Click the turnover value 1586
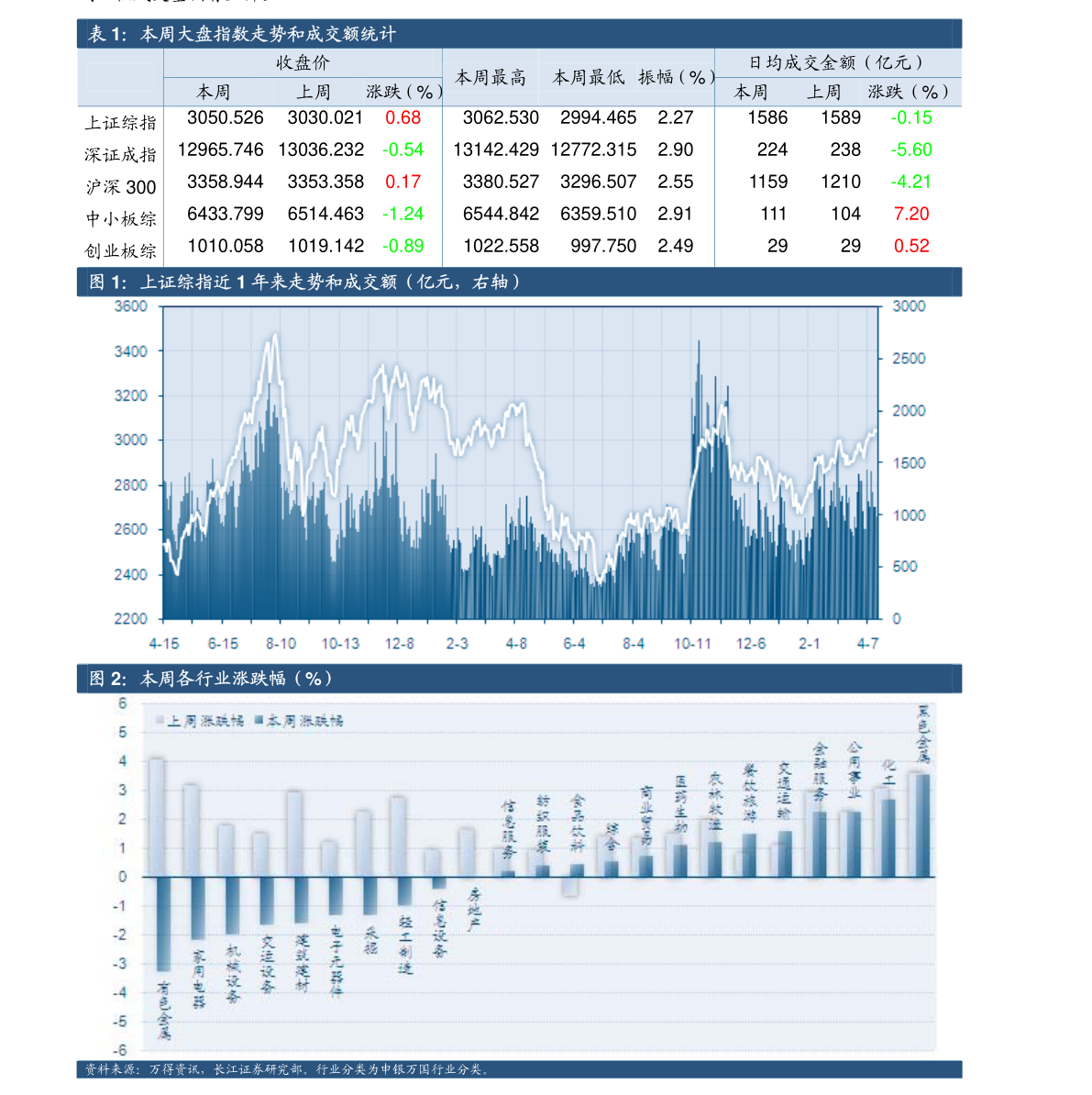The width and height of the screenshot is (1092, 1095). tap(767, 117)
